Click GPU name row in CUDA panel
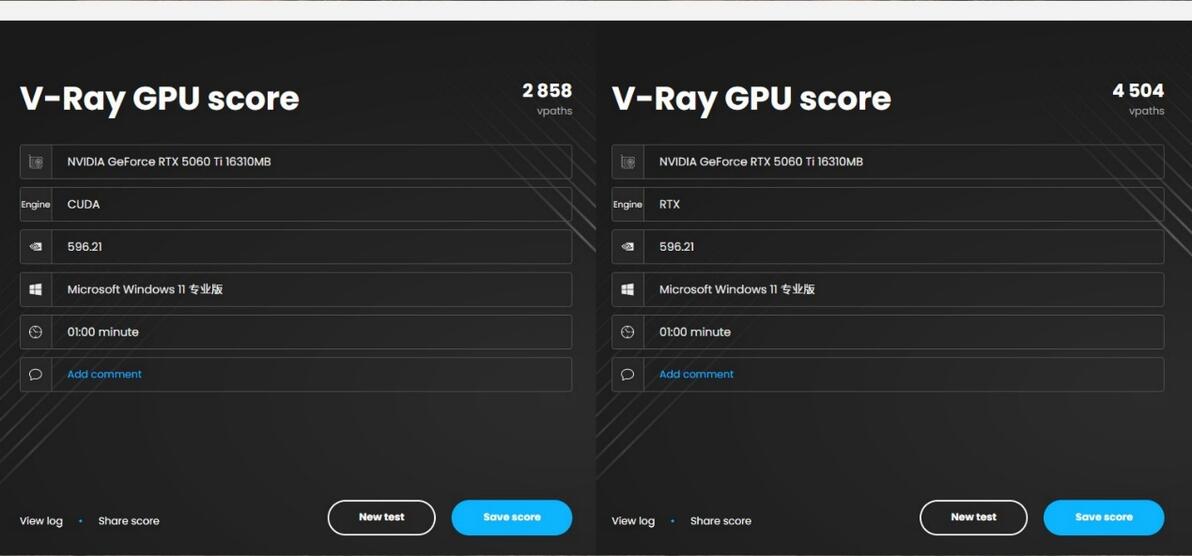Screen dimensions: 1192x556 [x=296, y=162]
